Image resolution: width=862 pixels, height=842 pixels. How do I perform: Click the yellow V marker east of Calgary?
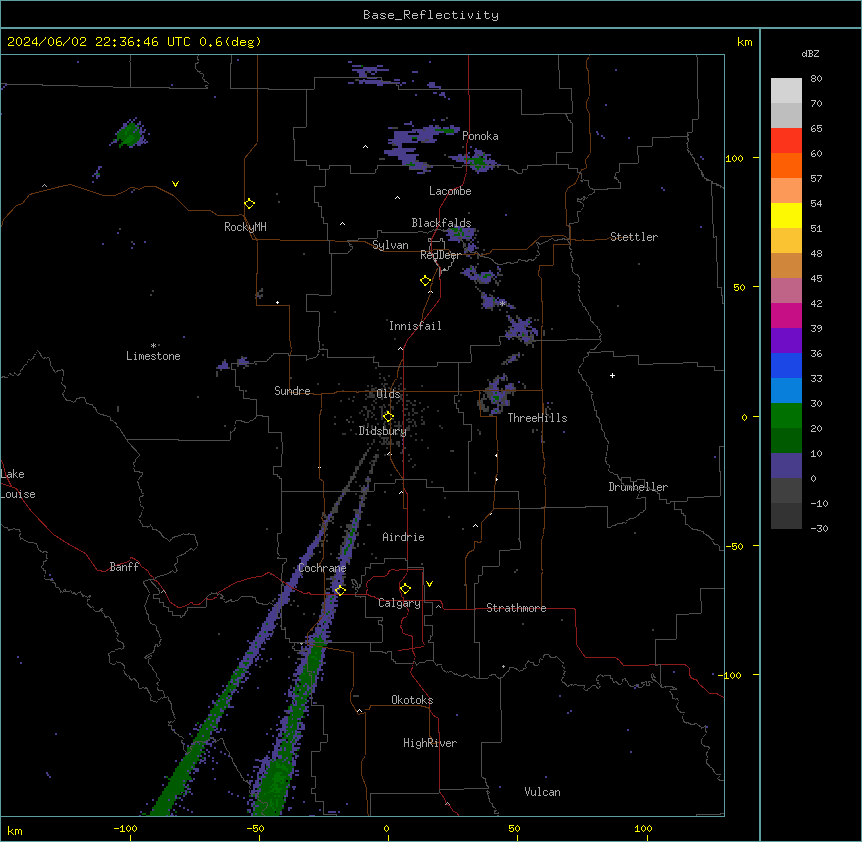pyautogui.click(x=429, y=584)
